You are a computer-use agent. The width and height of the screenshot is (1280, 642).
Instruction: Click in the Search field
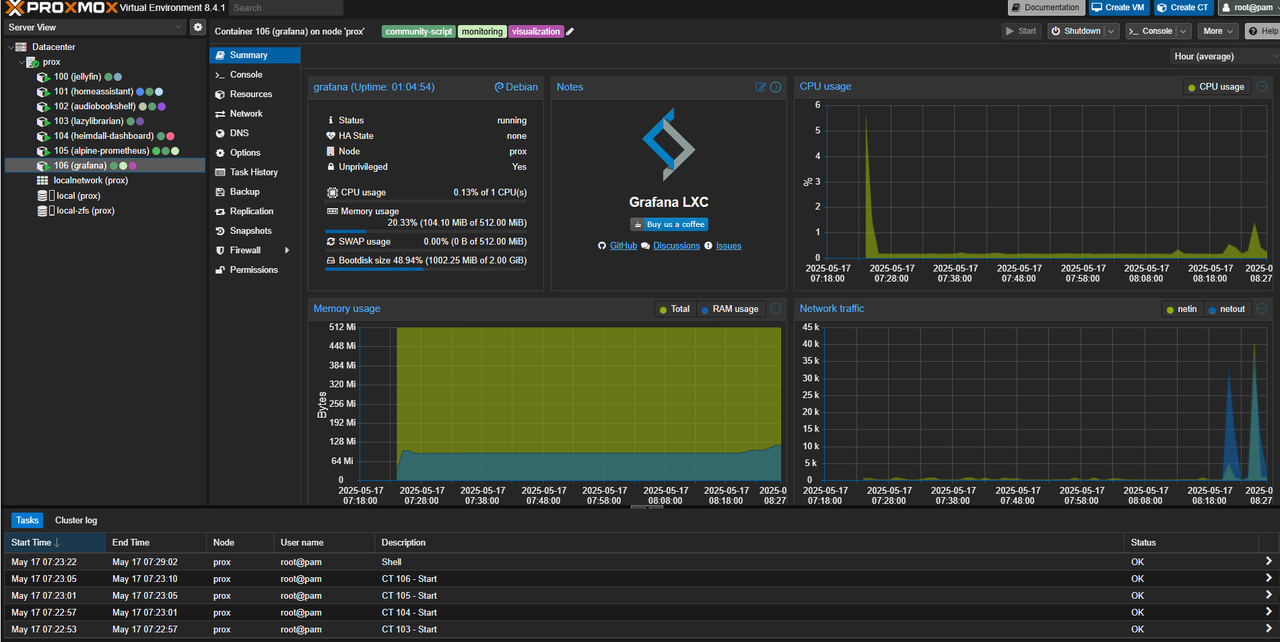point(285,7)
